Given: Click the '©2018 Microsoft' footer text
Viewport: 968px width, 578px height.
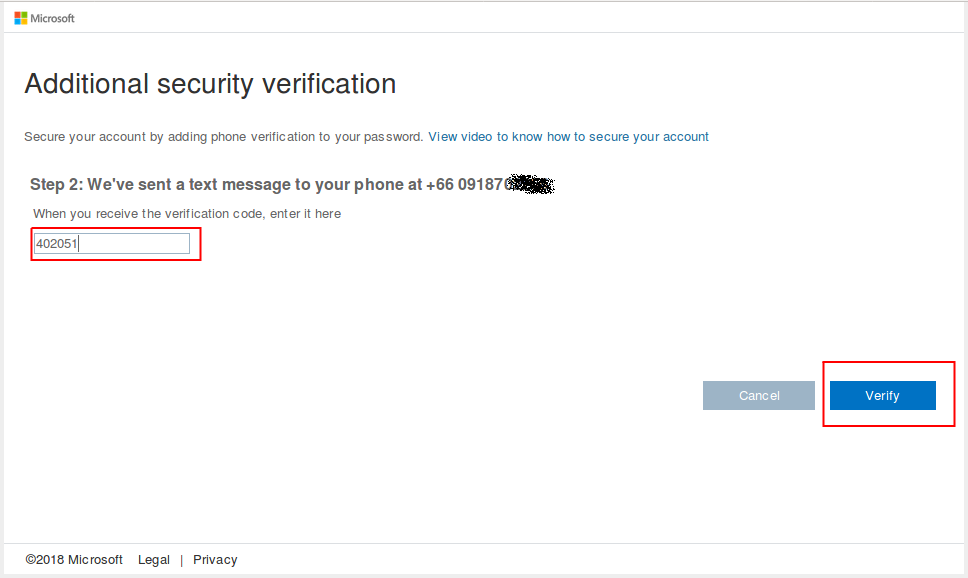Looking at the screenshot, I should point(74,560).
